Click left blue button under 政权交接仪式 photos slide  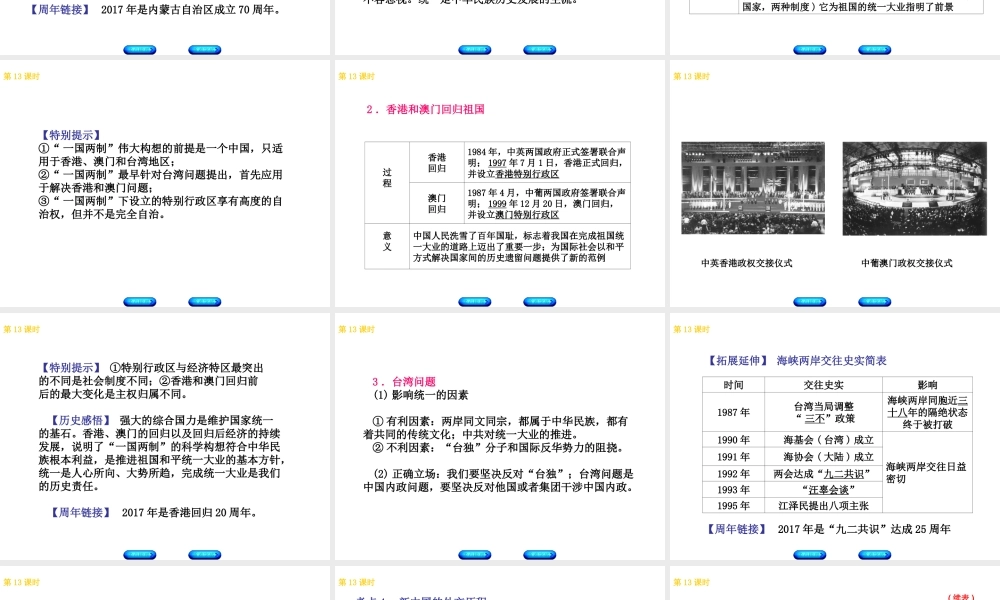(x=810, y=302)
